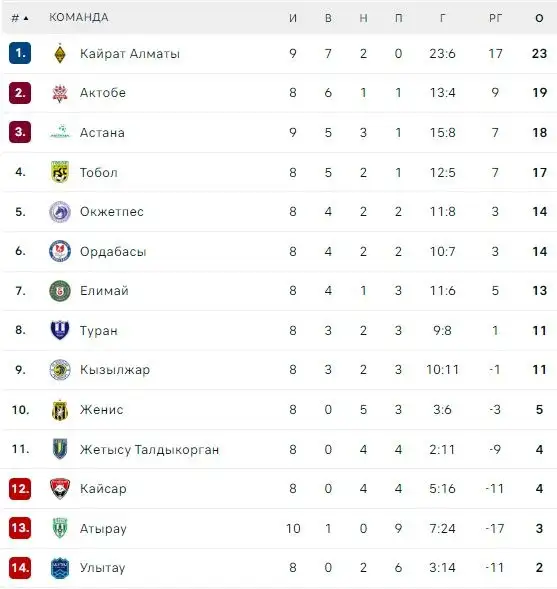Click the Кайрат Алматы club logo

pyautogui.click(x=60, y=53)
